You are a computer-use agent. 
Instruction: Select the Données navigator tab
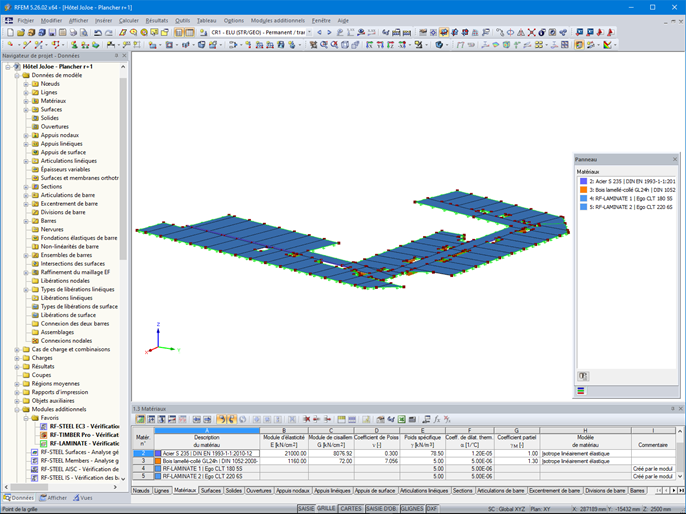click(x=18, y=498)
